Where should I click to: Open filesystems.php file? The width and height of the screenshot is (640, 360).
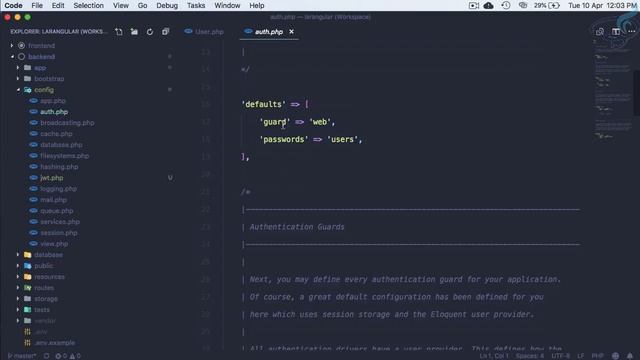click(64, 156)
